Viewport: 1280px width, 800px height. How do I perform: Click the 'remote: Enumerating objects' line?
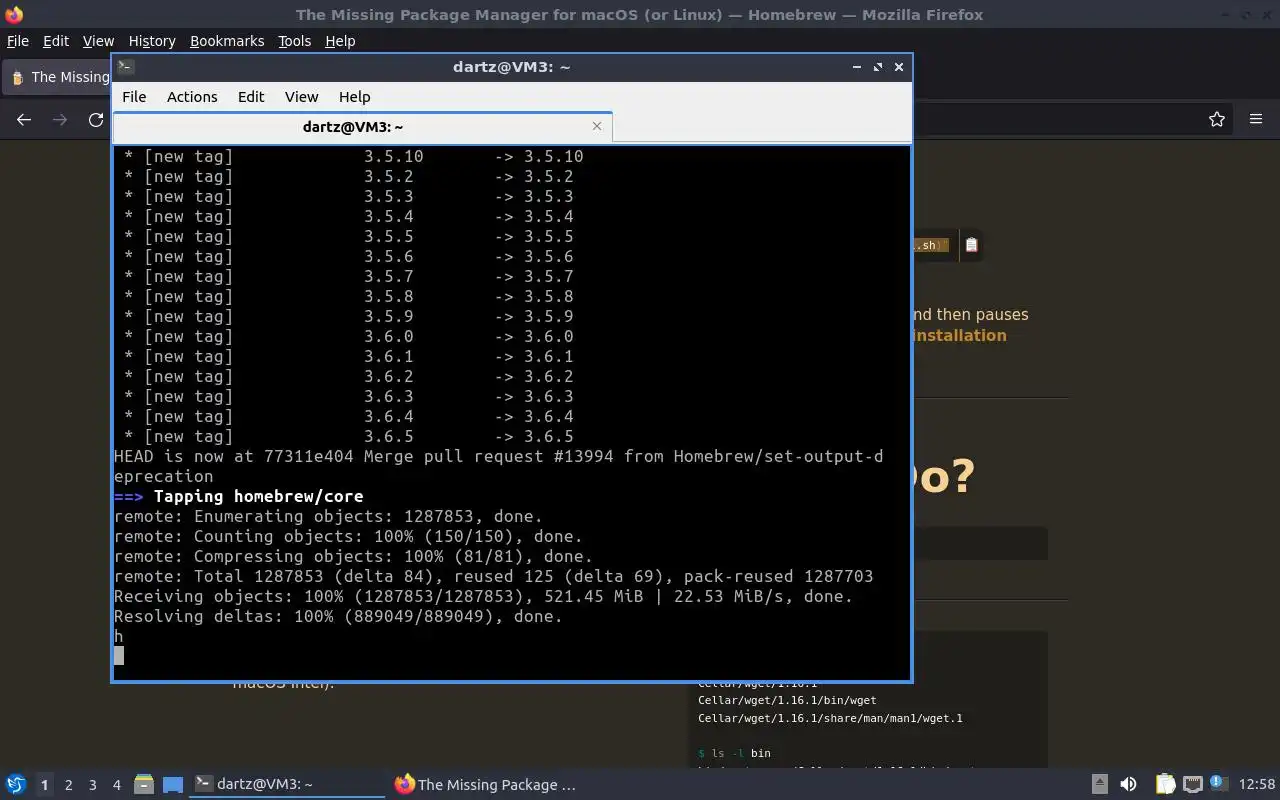click(328, 517)
